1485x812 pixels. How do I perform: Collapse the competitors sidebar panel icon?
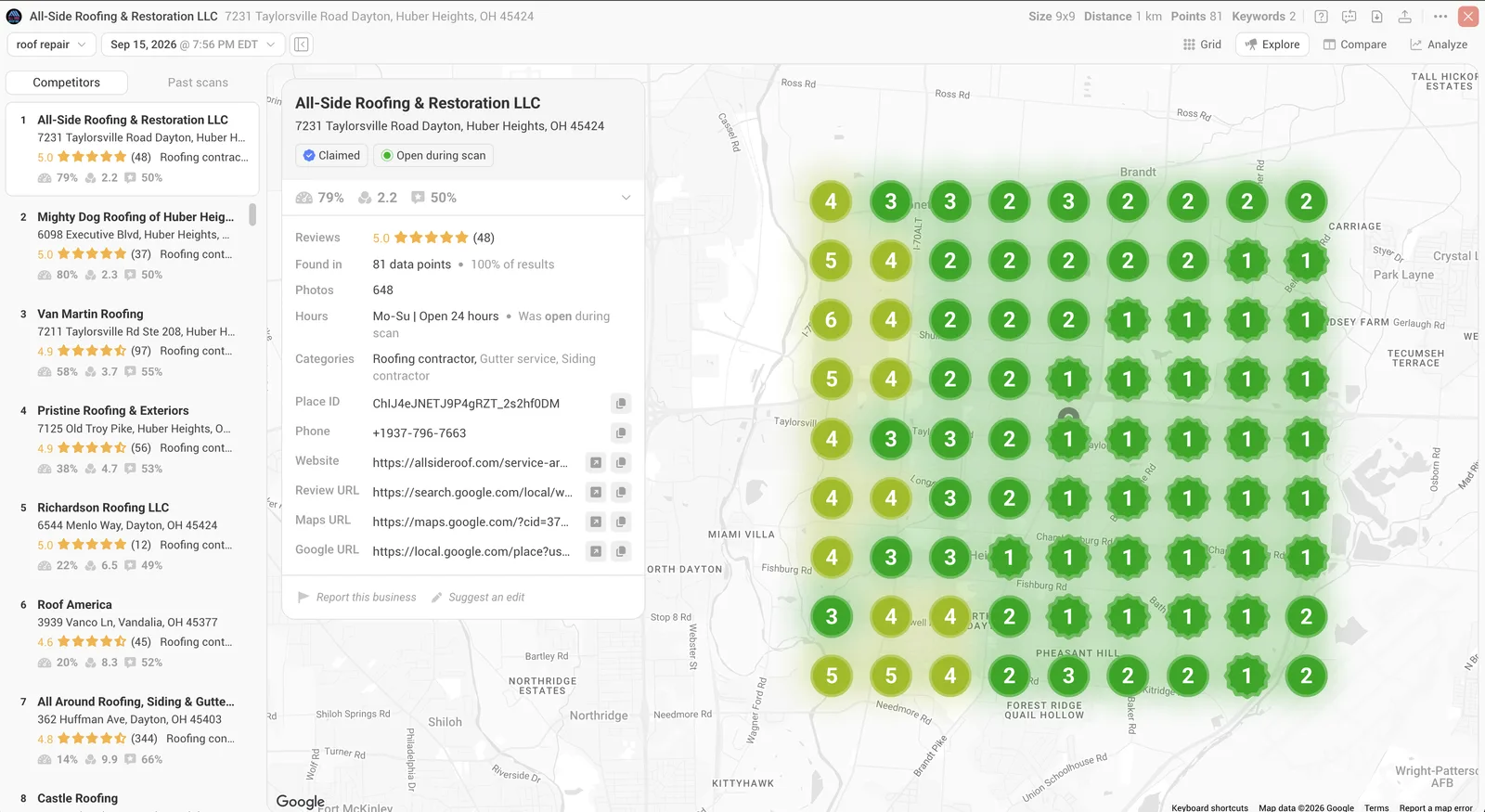pyautogui.click(x=301, y=45)
